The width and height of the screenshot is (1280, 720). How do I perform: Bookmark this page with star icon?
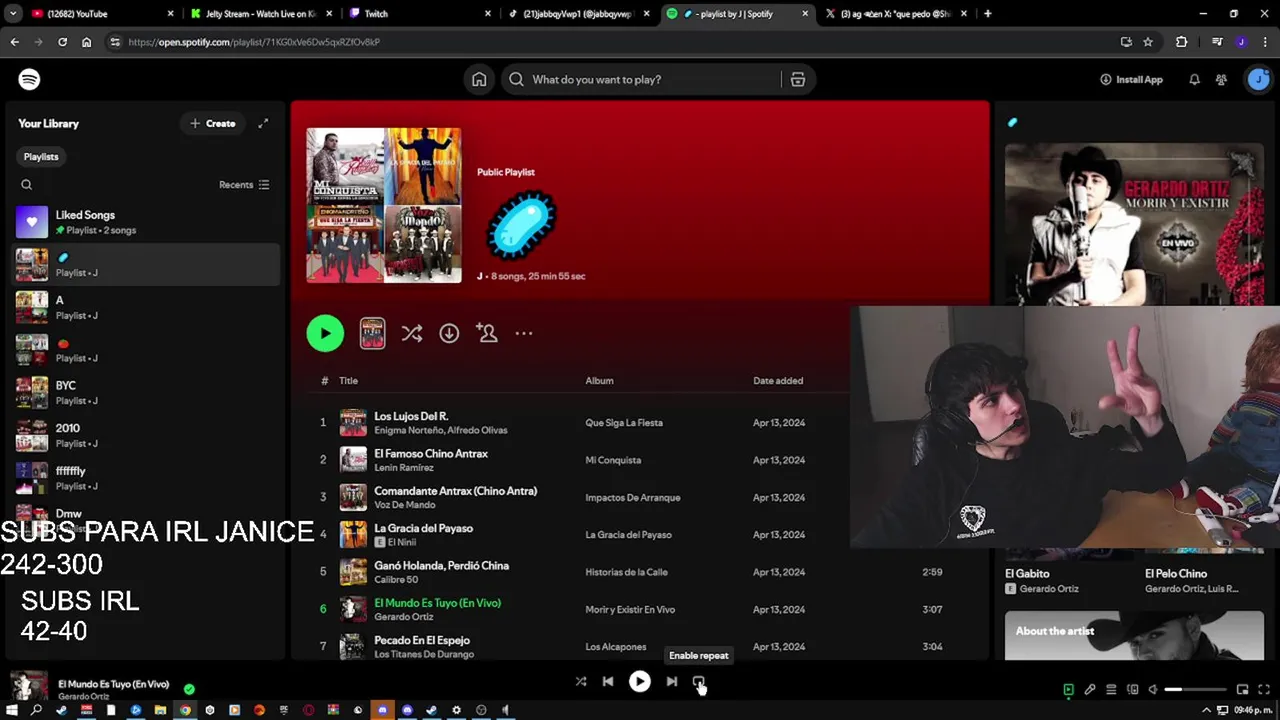pyautogui.click(x=1148, y=42)
